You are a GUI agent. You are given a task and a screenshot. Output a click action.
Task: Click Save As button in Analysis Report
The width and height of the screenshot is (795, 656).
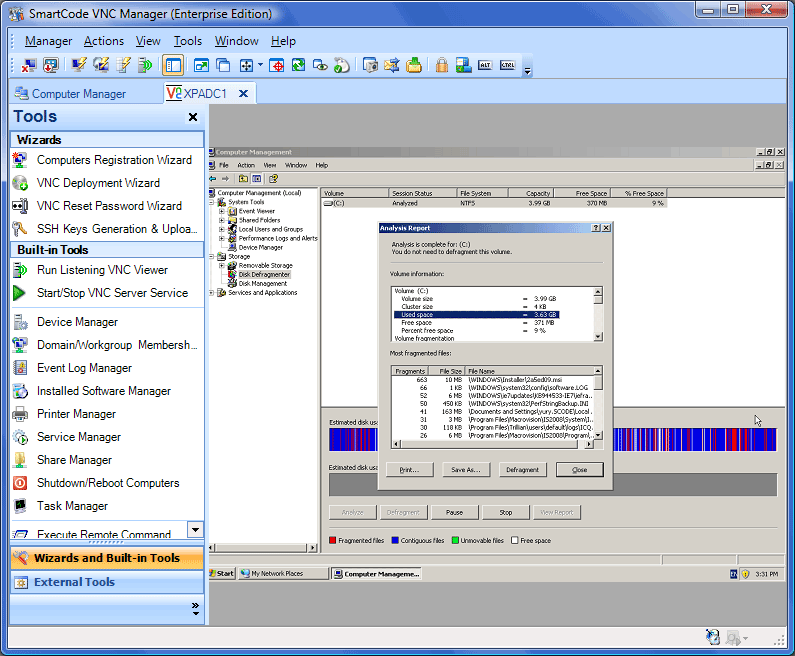point(466,470)
